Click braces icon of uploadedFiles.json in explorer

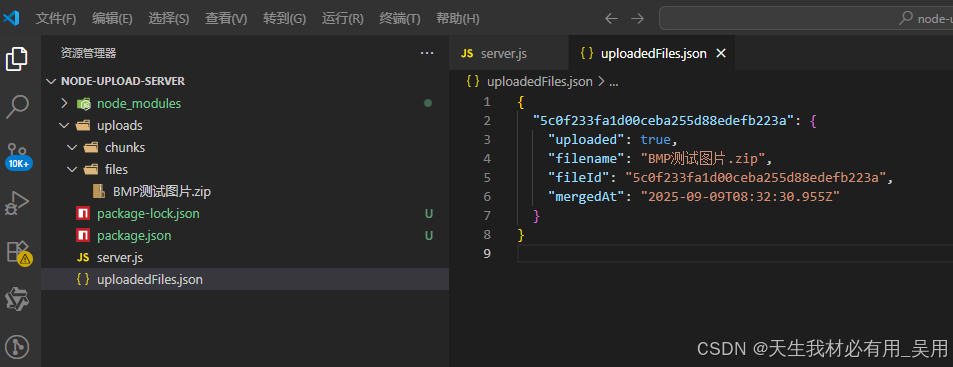click(83, 280)
